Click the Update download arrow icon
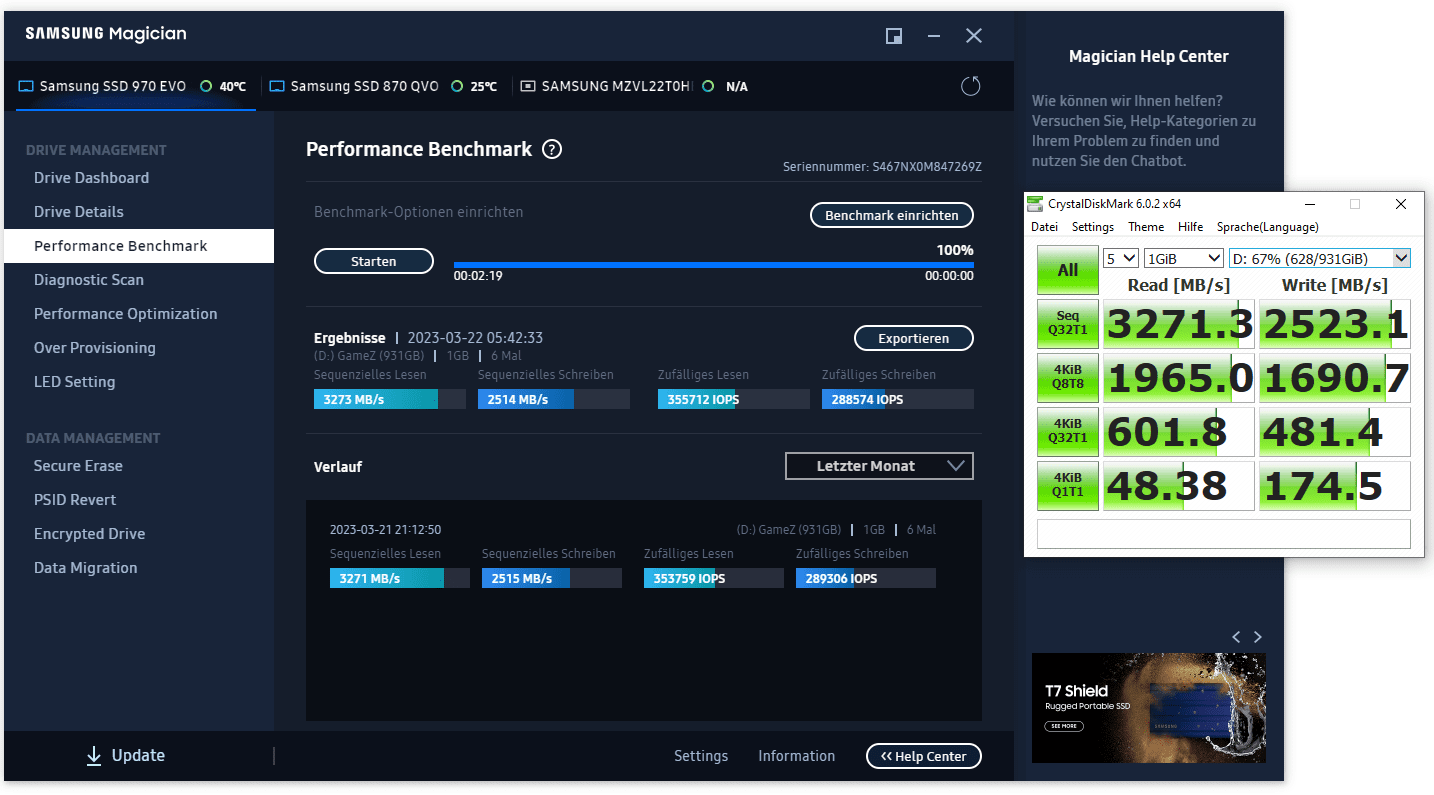1434x795 pixels. point(94,756)
